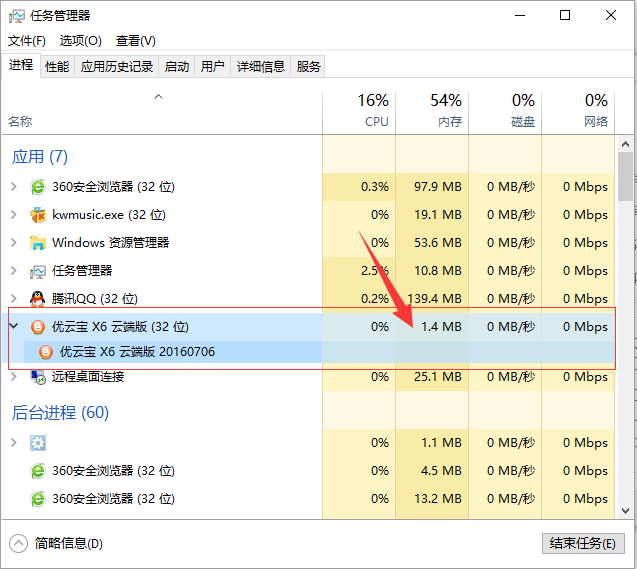Click the 360安全浏览器 app icon
The width and height of the screenshot is (637, 569).
point(38,187)
